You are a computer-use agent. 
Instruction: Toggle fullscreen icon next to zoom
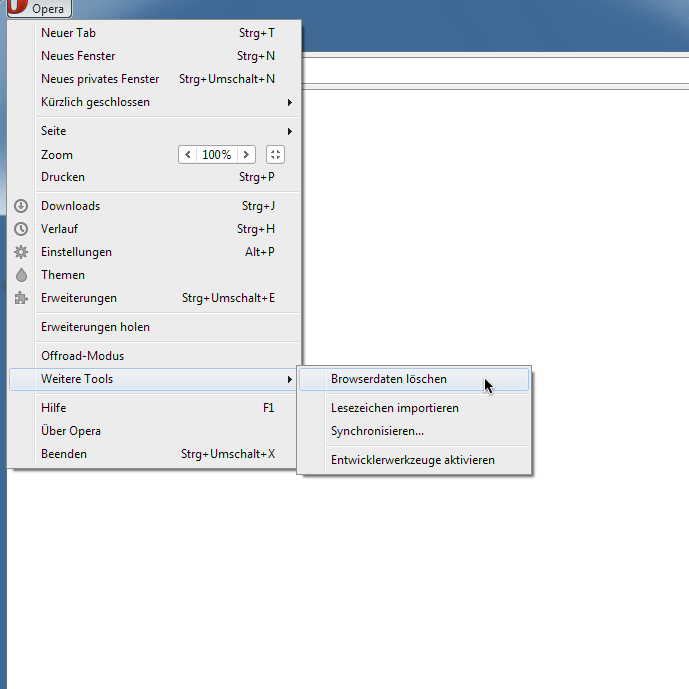pos(276,155)
